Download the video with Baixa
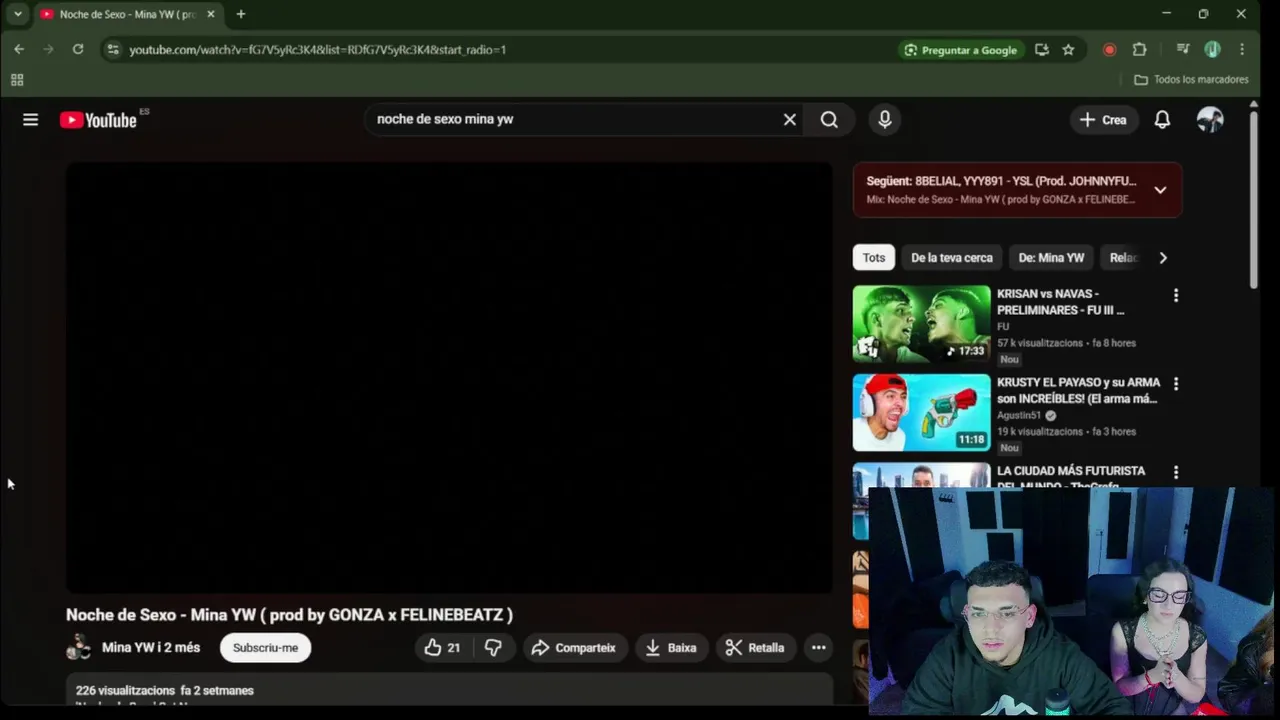Image resolution: width=1280 pixels, height=720 pixels. (x=671, y=648)
